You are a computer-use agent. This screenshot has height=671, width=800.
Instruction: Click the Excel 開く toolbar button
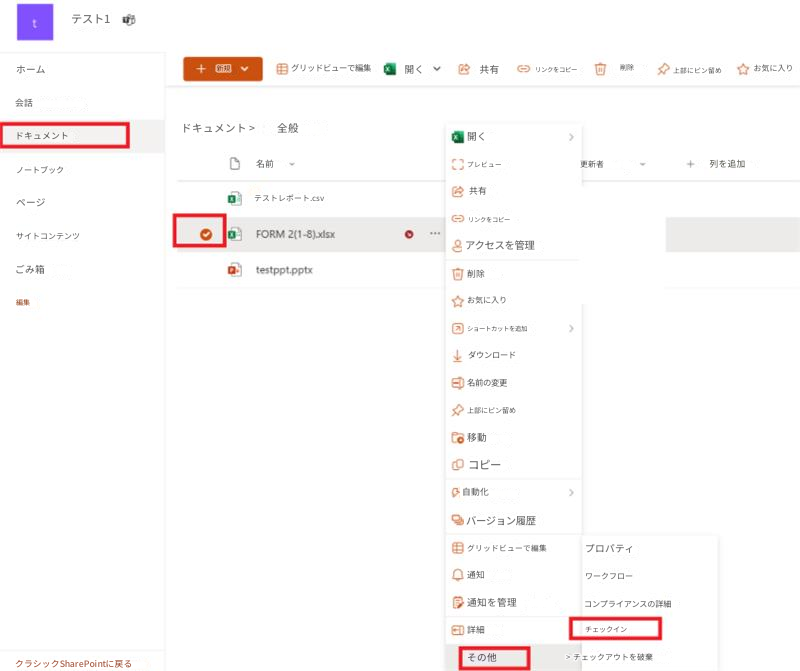tap(404, 69)
